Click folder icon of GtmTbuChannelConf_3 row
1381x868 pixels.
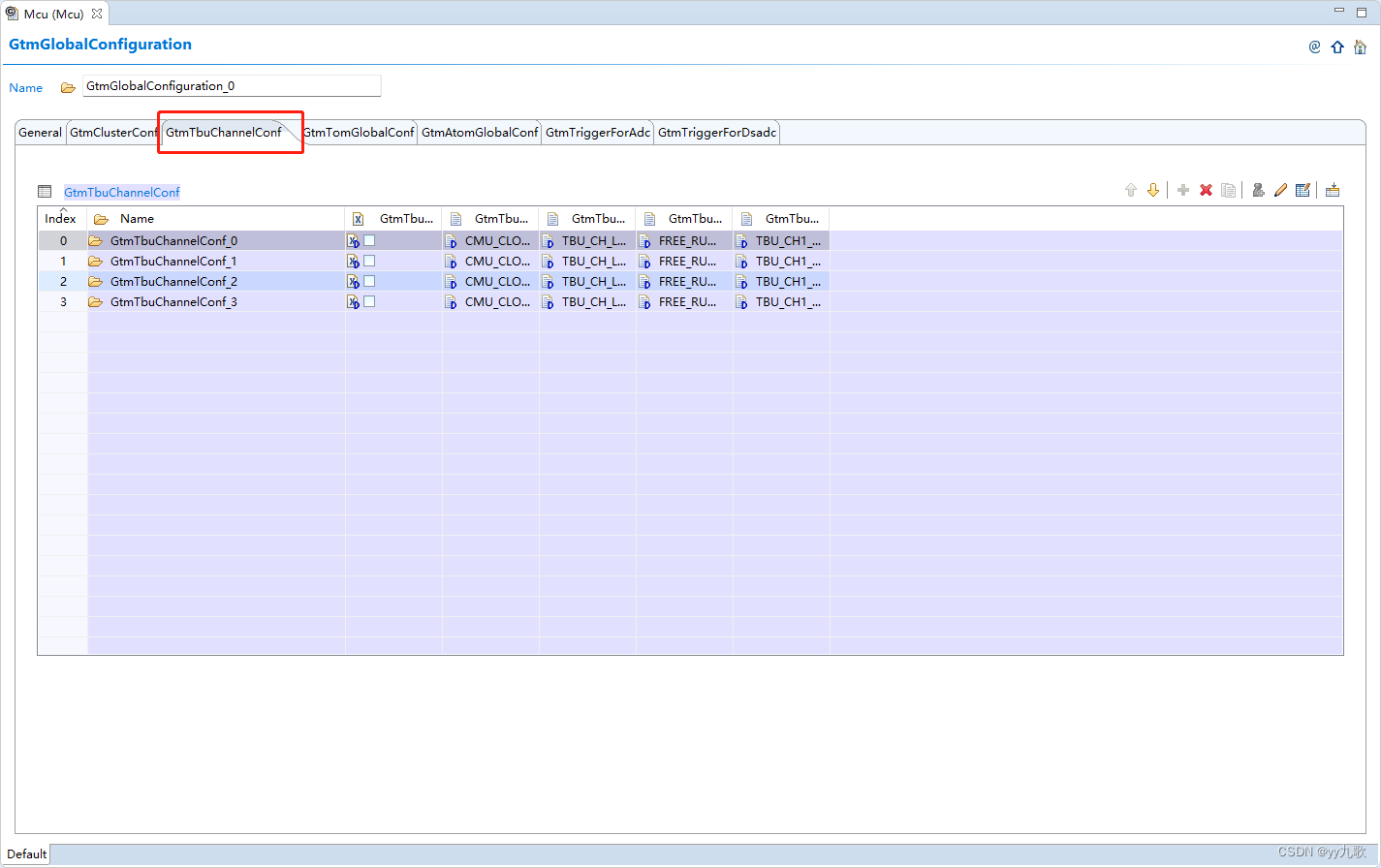pyautogui.click(x=95, y=301)
